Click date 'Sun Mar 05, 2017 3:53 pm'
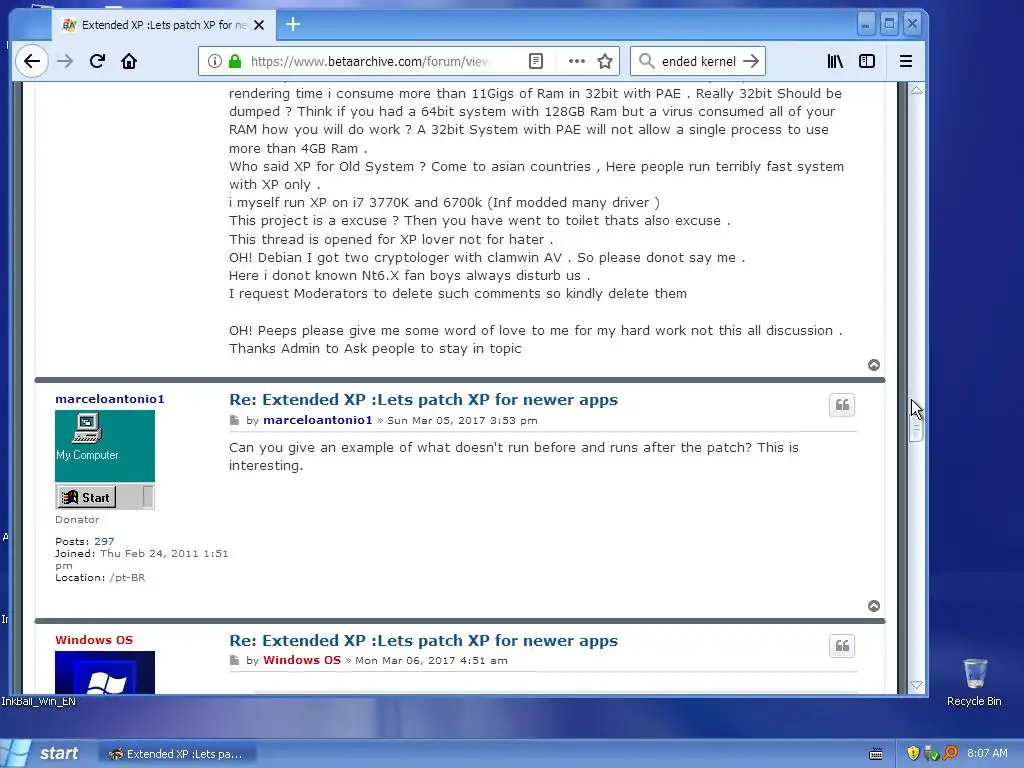 tap(462, 421)
